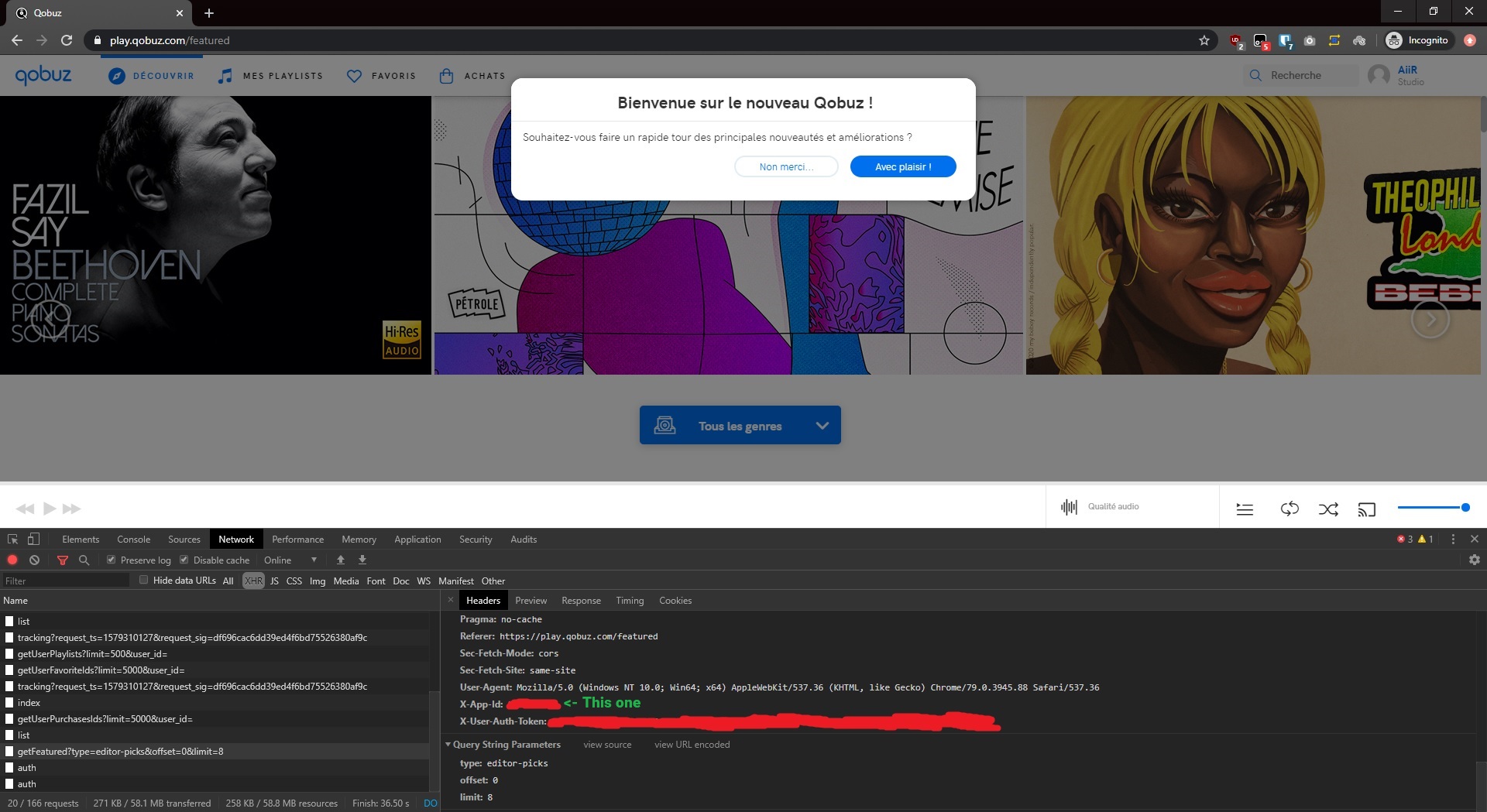
Task: Open Favoris heart icon
Action: point(355,75)
